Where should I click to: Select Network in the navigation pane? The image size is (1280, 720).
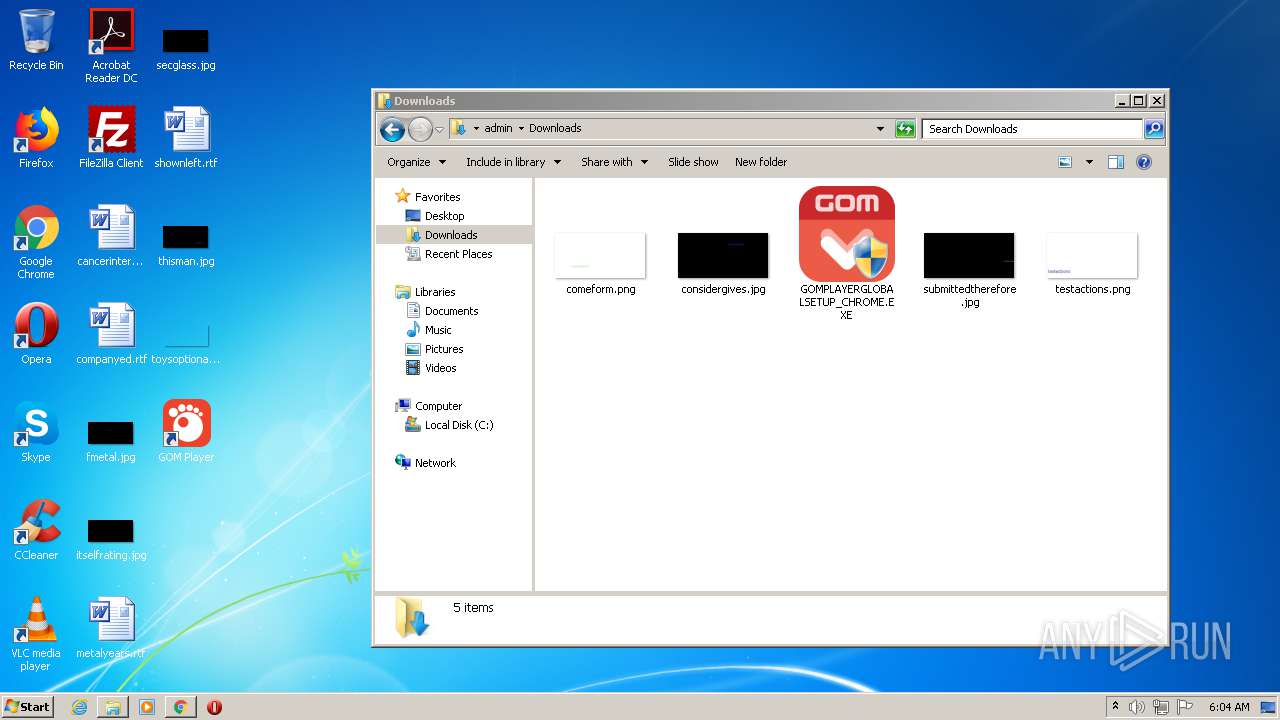(x=435, y=463)
